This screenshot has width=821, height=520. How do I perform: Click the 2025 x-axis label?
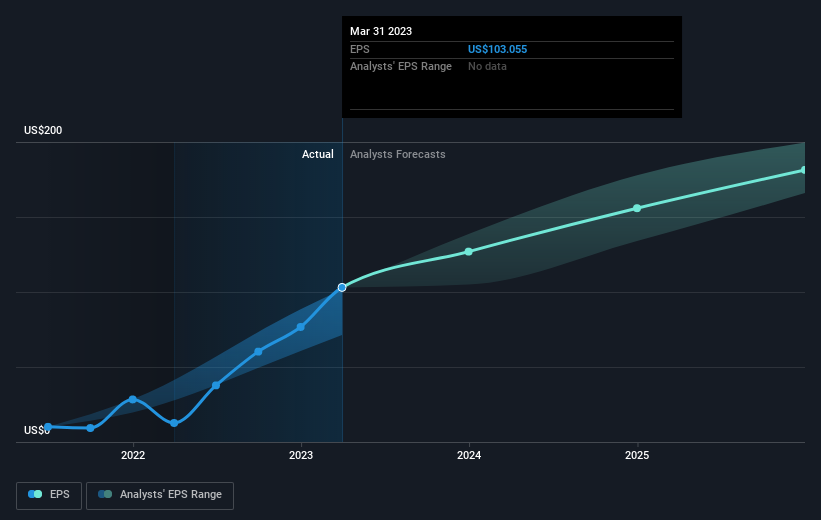tap(637, 456)
